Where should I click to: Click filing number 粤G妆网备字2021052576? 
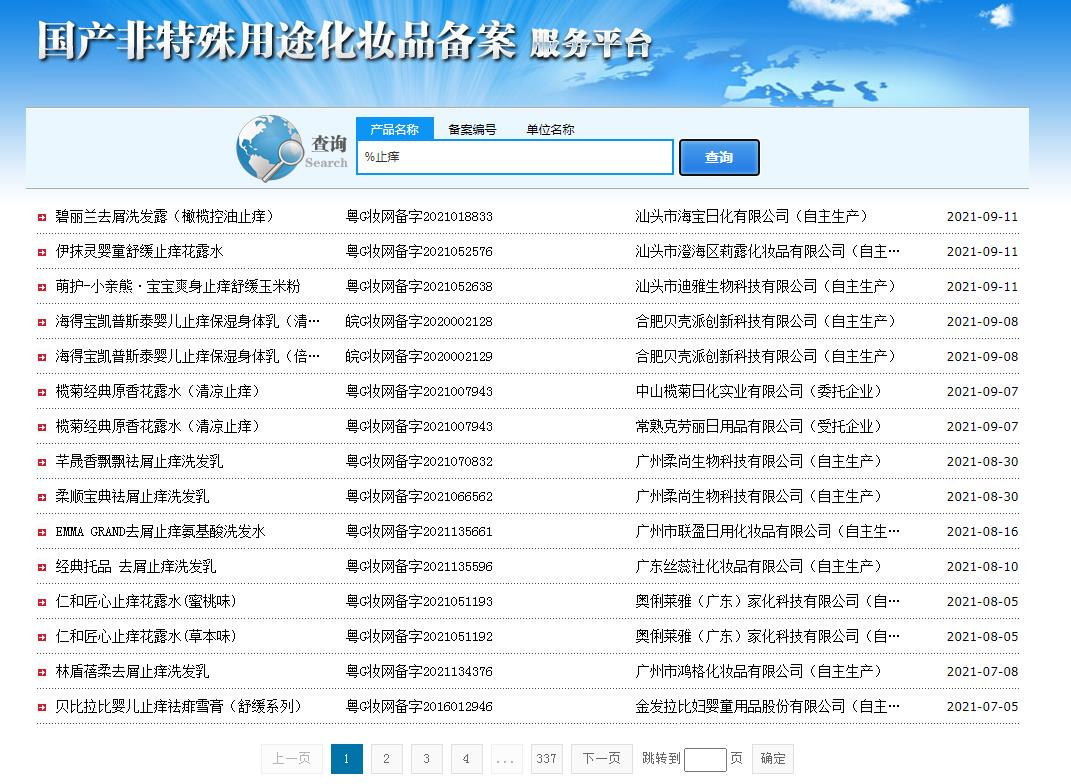419,251
